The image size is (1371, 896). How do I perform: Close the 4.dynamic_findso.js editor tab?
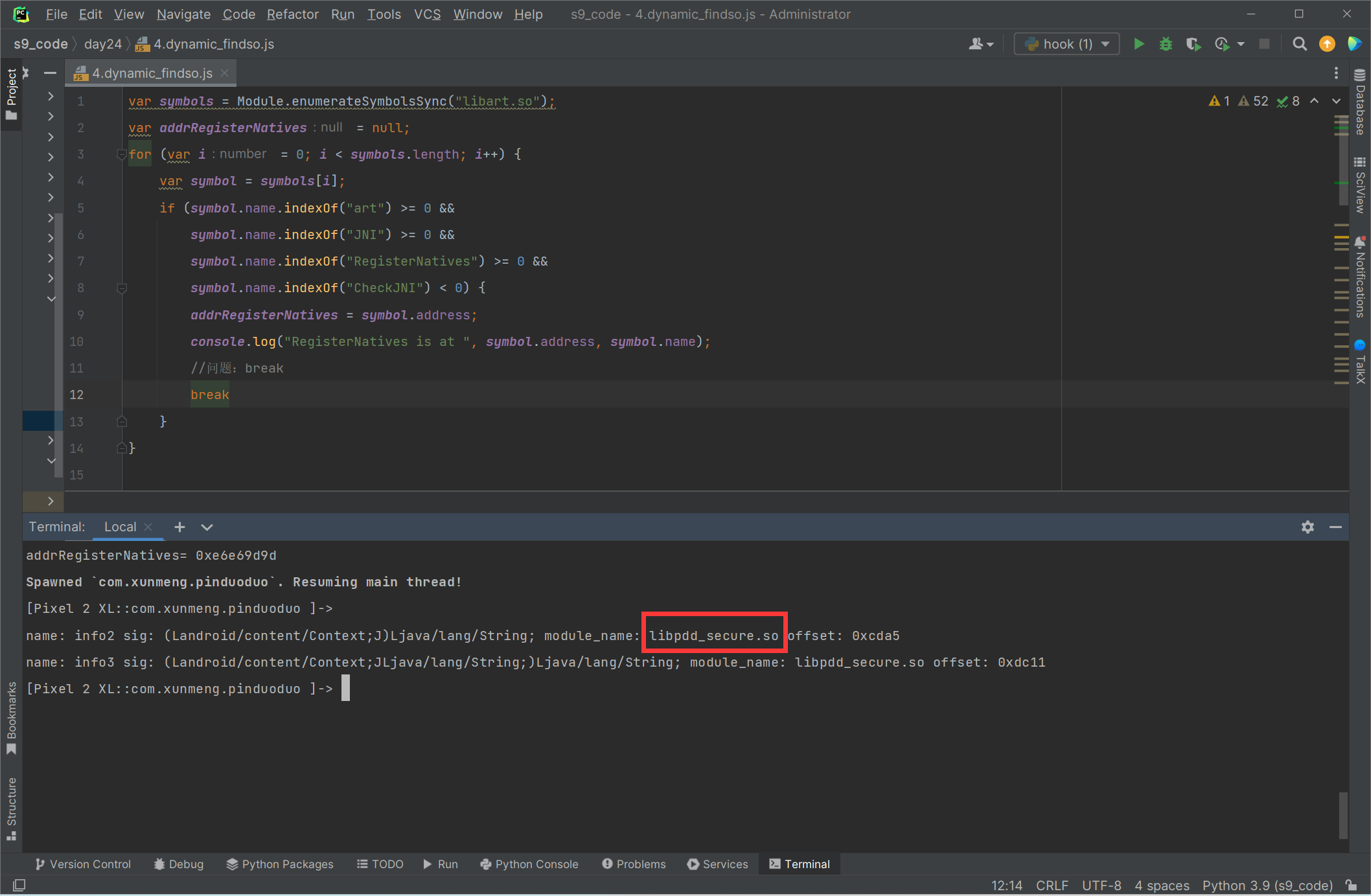224,73
